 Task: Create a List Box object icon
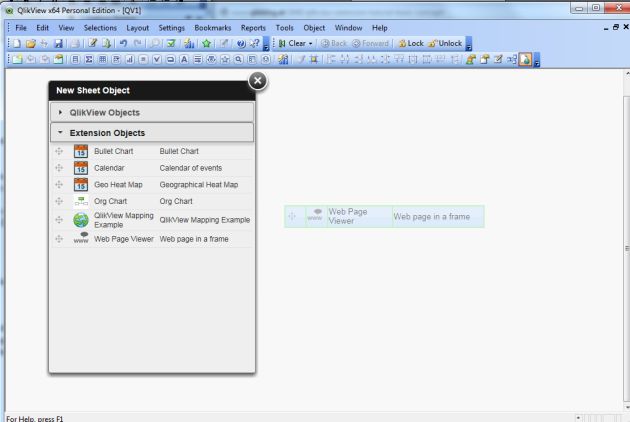75,59
